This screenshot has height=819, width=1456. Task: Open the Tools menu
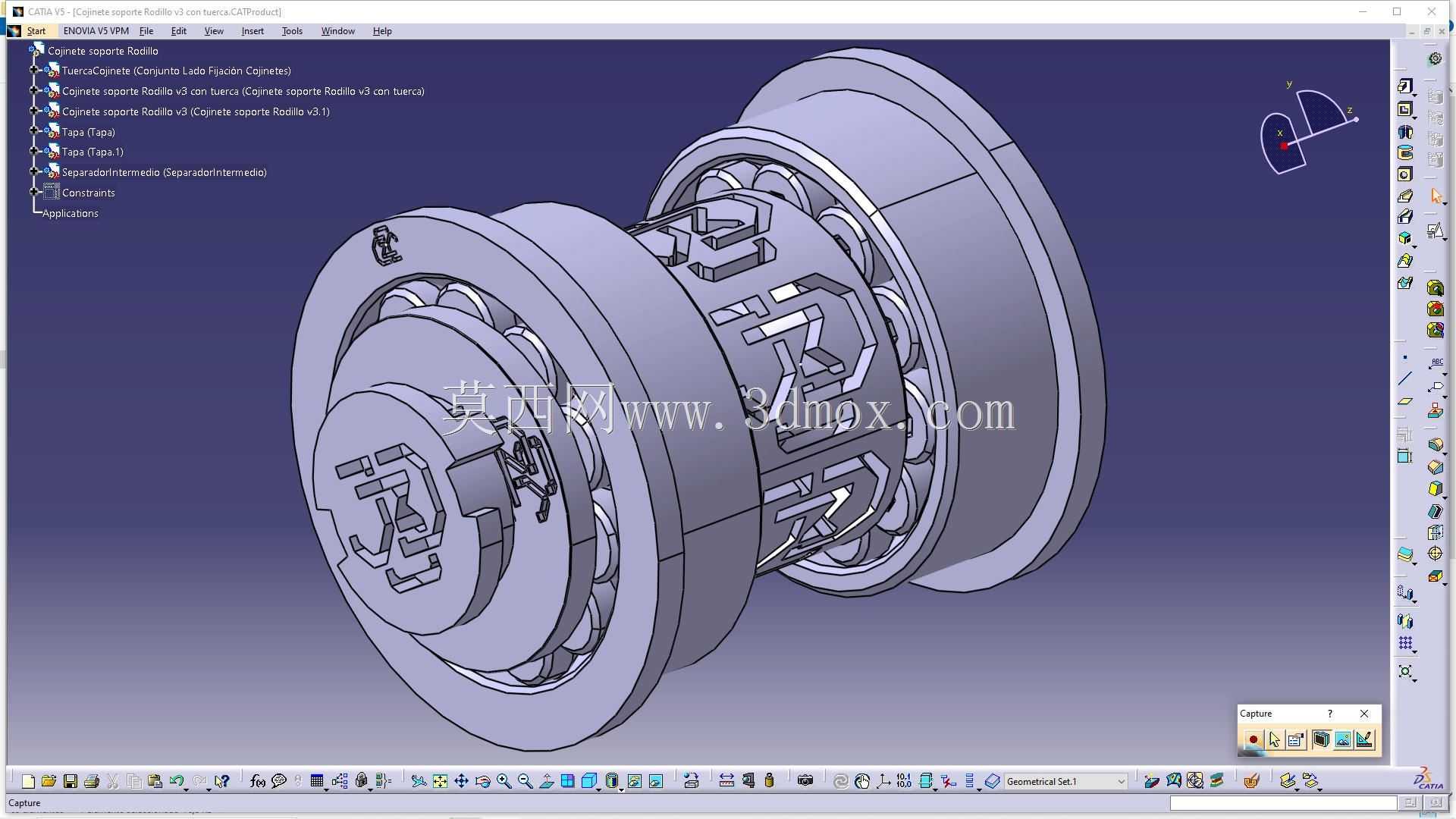click(x=292, y=31)
